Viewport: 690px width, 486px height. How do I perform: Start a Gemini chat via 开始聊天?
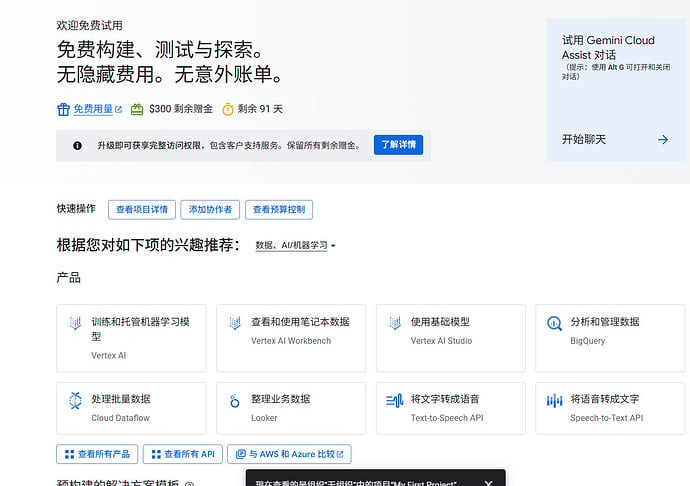click(584, 140)
